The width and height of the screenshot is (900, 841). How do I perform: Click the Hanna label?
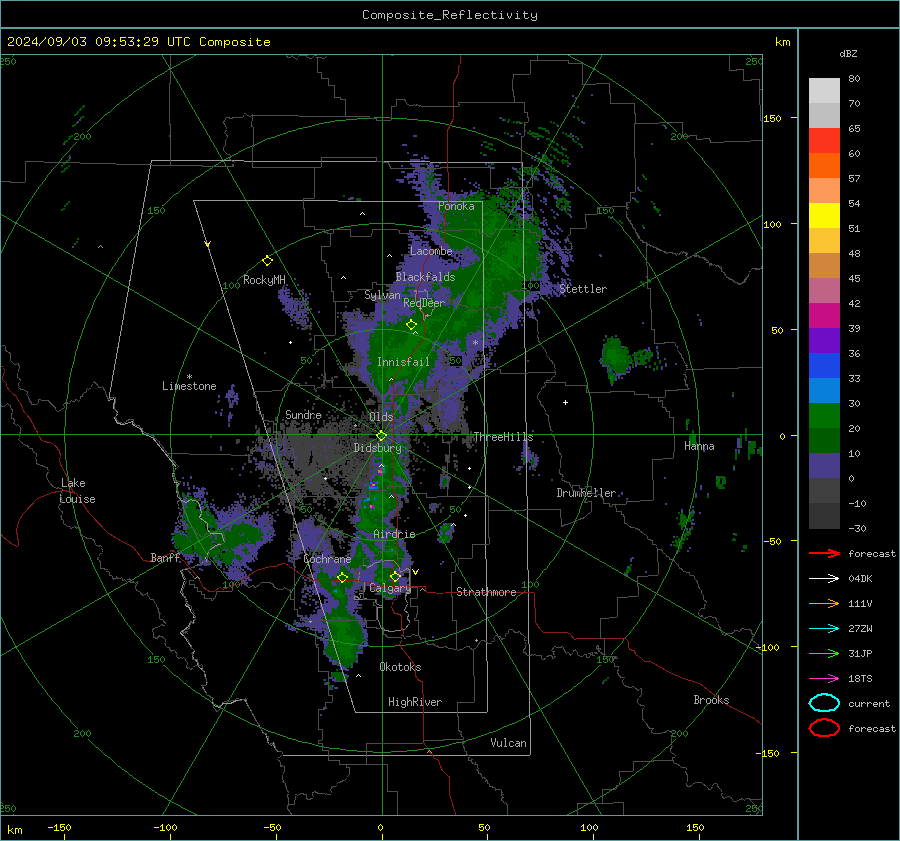coord(699,446)
